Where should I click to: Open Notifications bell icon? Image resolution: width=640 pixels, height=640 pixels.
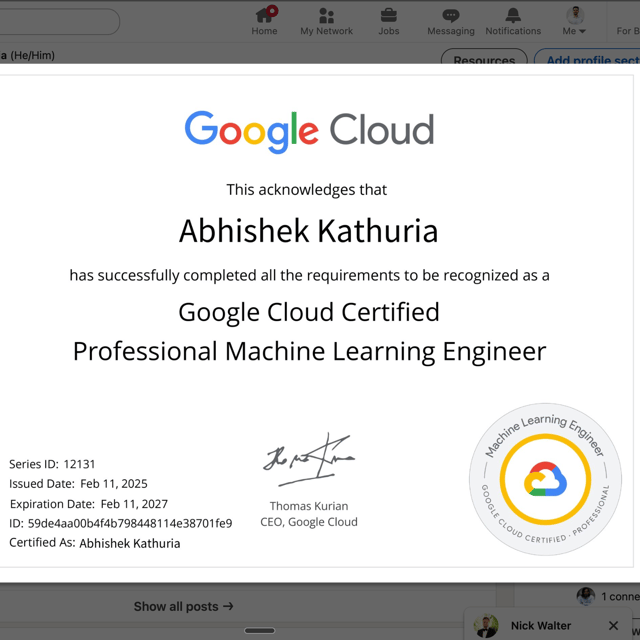click(513, 21)
